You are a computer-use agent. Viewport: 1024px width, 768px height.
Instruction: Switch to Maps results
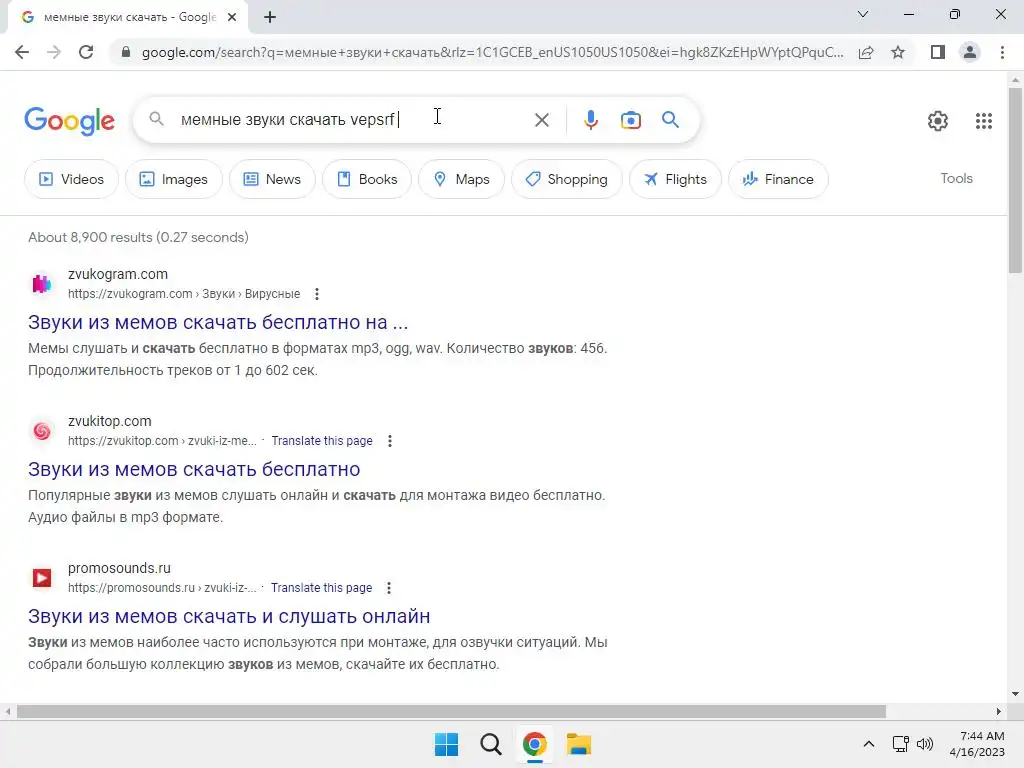click(461, 179)
